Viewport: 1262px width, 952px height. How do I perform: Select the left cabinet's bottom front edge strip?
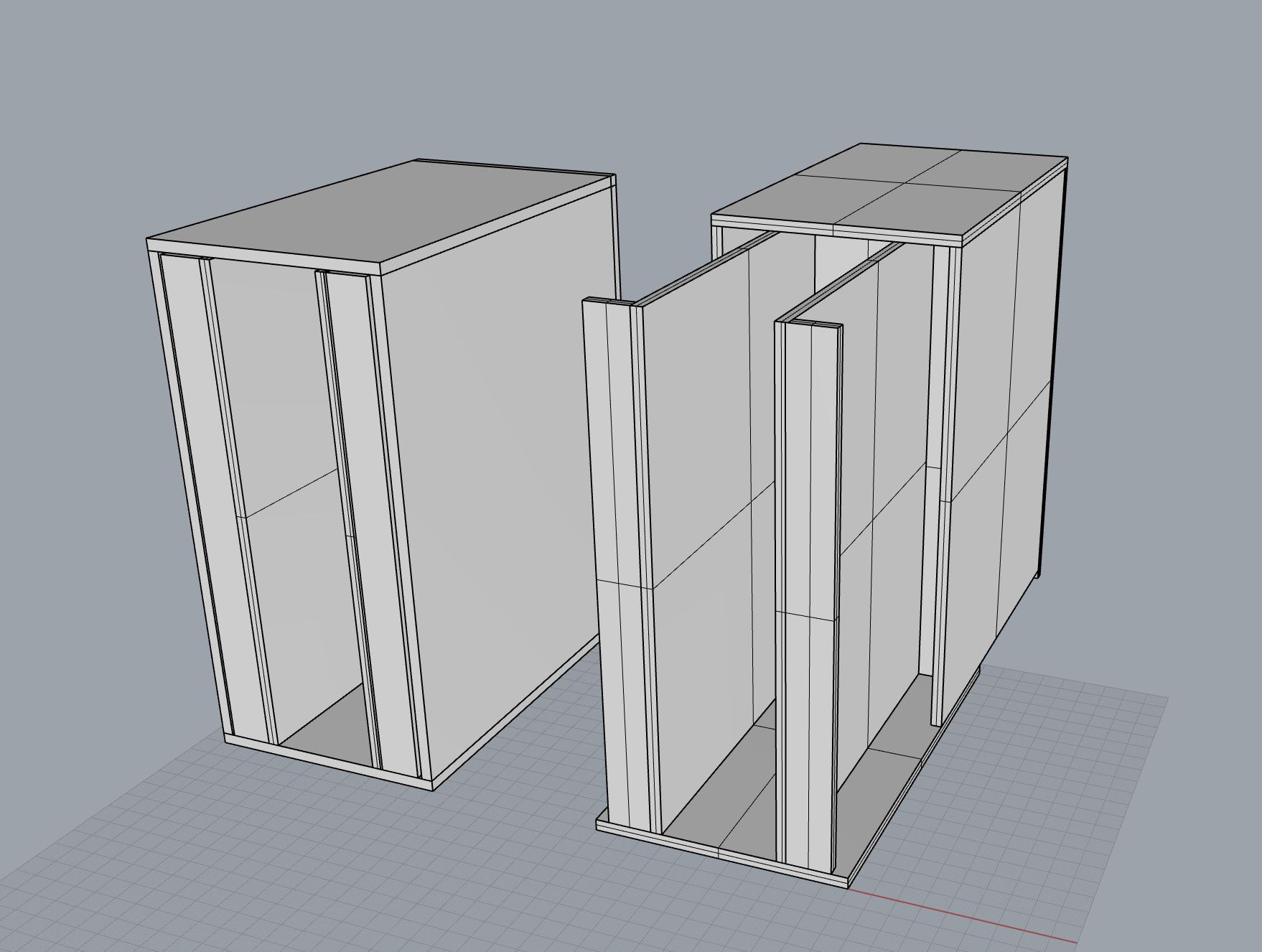click(x=329, y=761)
